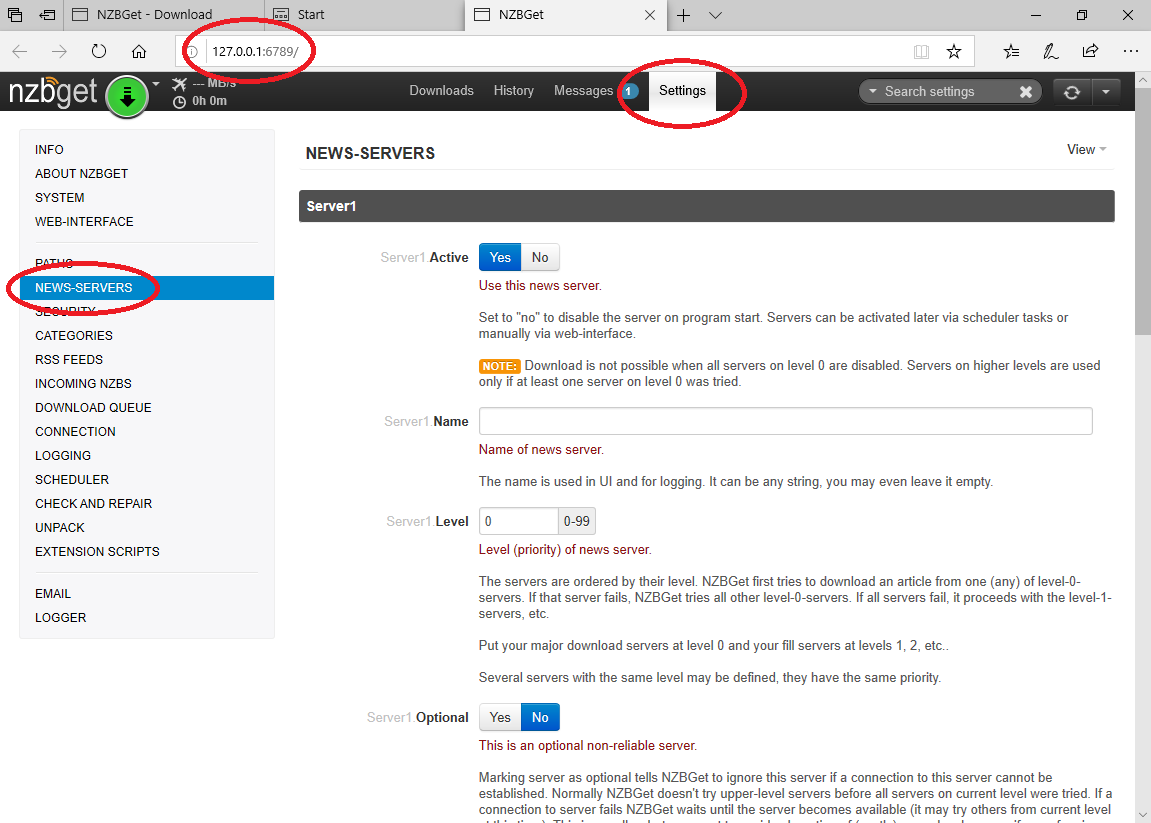
Task: Select NEWS-SERVERS in sidebar
Action: pos(146,288)
